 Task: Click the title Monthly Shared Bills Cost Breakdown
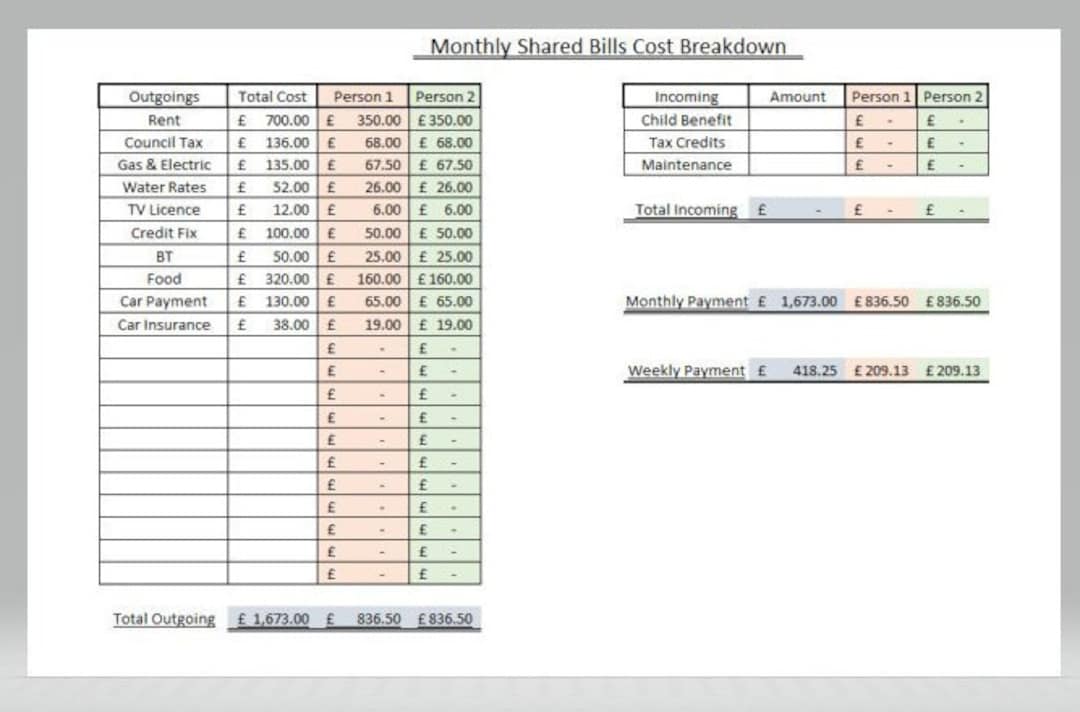pyautogui.click(x=608, y=47)
